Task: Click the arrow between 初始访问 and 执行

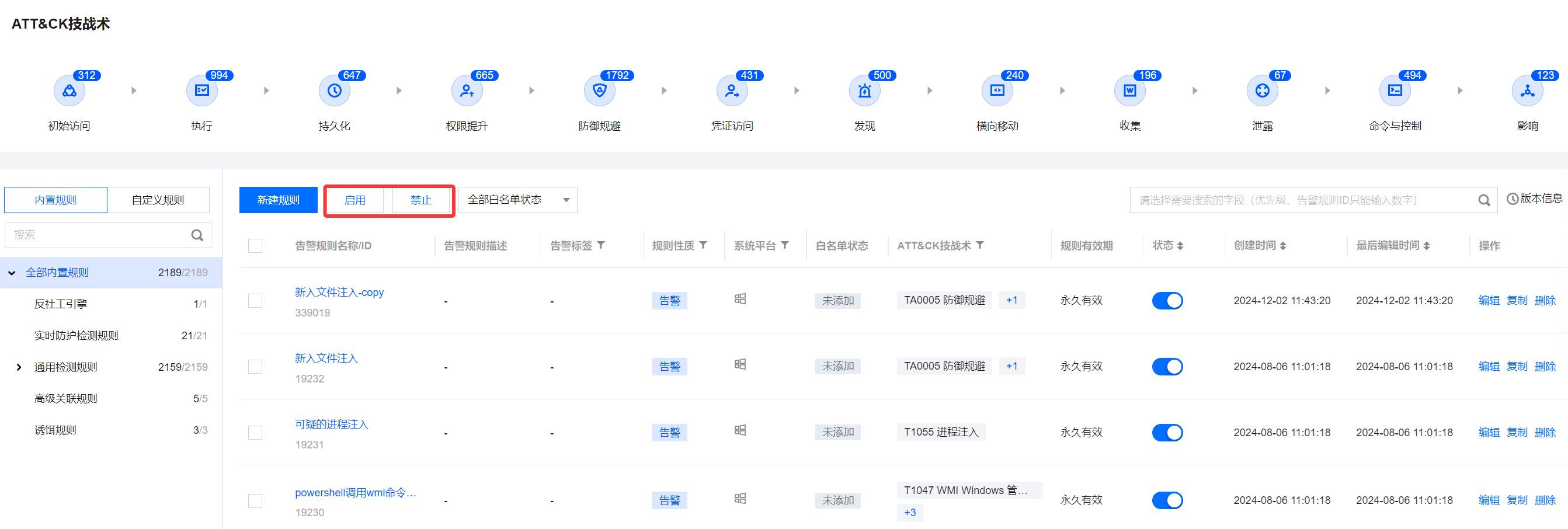Action: [x=134, y=91]
